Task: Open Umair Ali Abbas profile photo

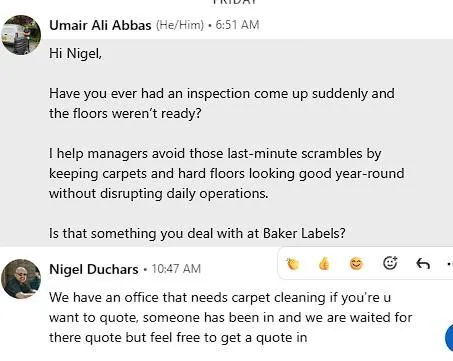Action: (21, 35)
